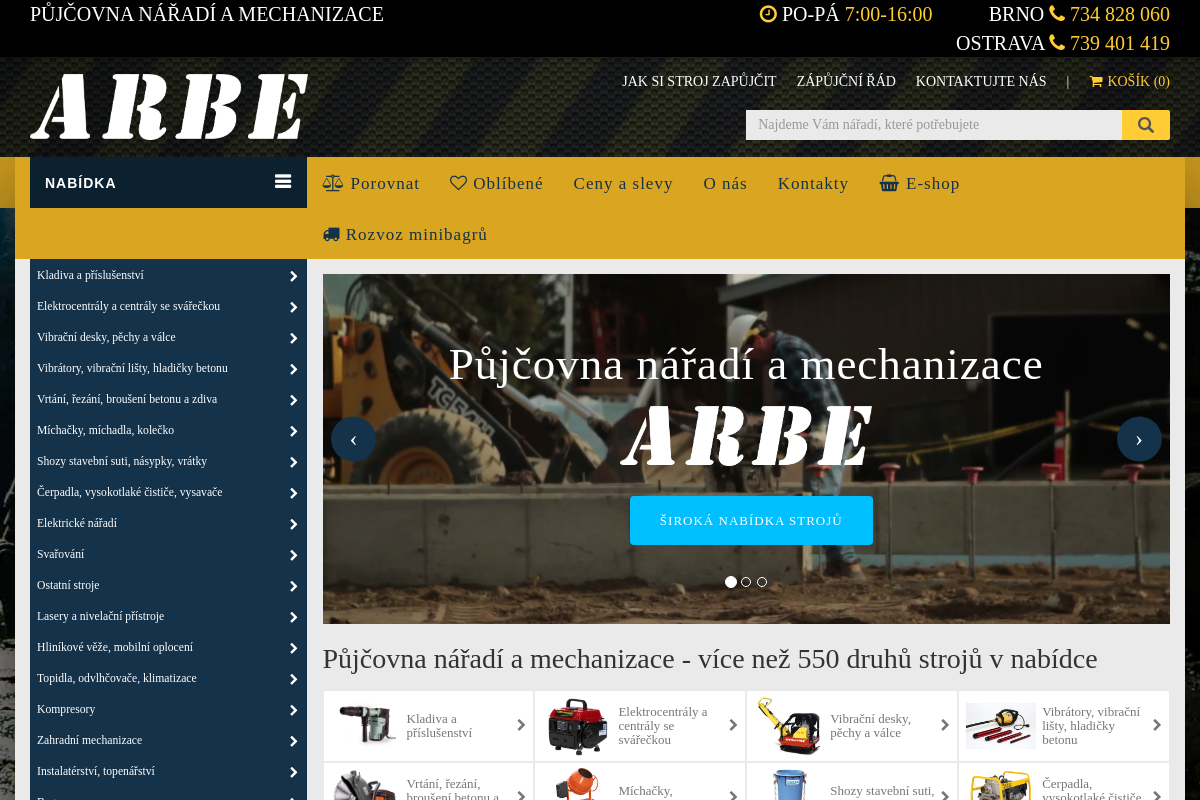The width and height of the screenshot is (1200, 800).
Task: Select the third carousel dot
Action: click(x=762, y=582)
